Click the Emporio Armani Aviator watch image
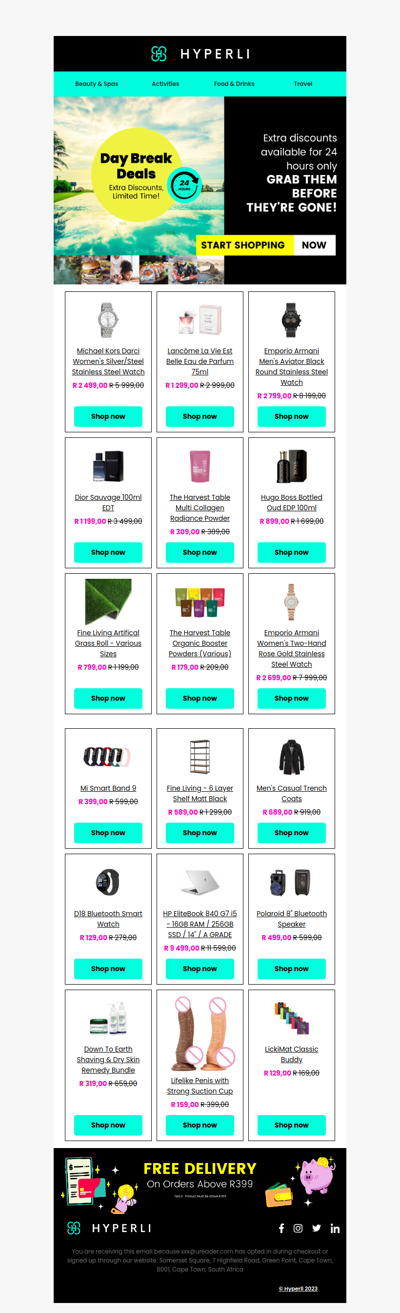 click(292, 320)
